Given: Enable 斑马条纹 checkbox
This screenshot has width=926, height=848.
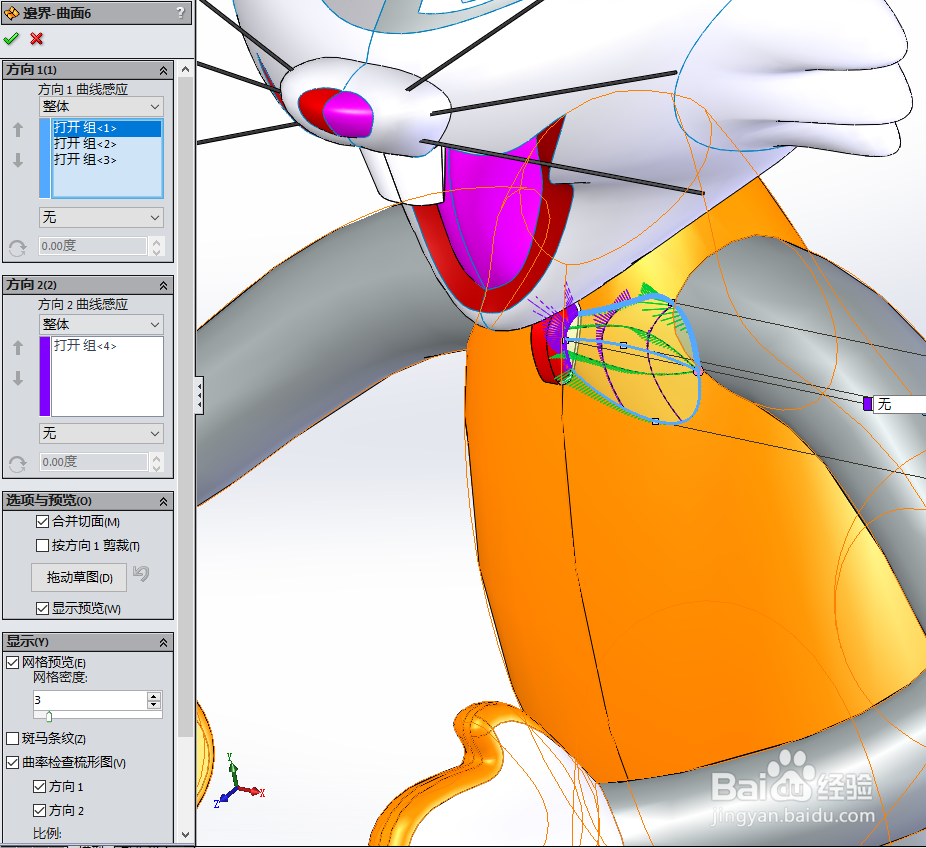Looking at the screenshot, I should [12, 738].
